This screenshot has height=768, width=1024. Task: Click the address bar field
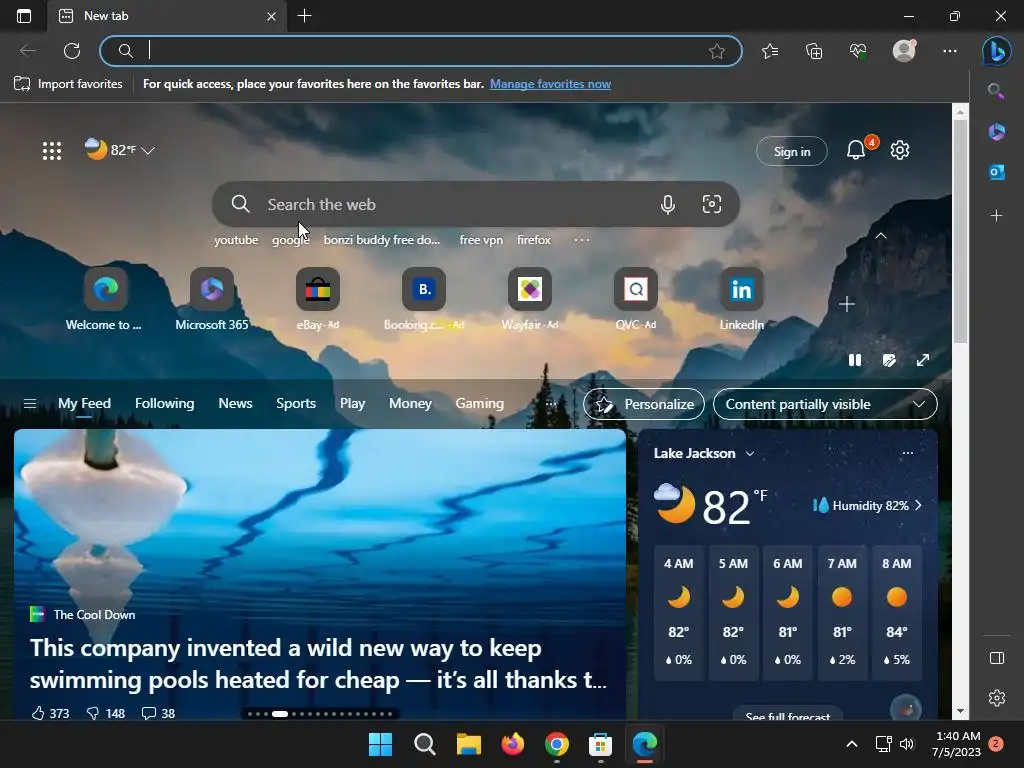[x=421, y=51]
